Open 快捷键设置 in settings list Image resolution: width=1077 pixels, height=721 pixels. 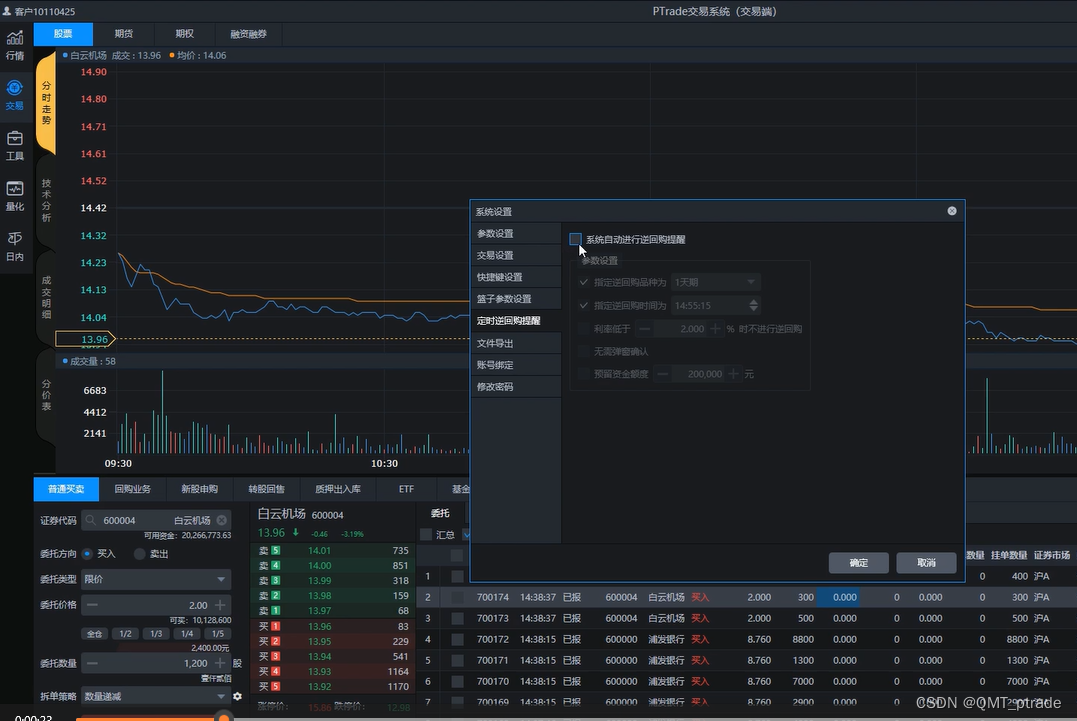(x=516, y=277)
